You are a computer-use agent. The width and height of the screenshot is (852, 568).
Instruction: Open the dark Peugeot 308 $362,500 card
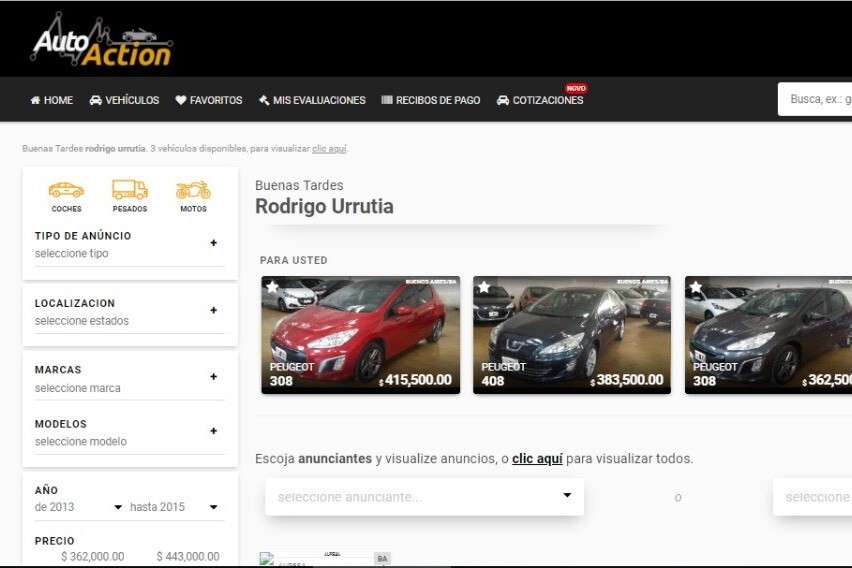(x=768, y=335)
